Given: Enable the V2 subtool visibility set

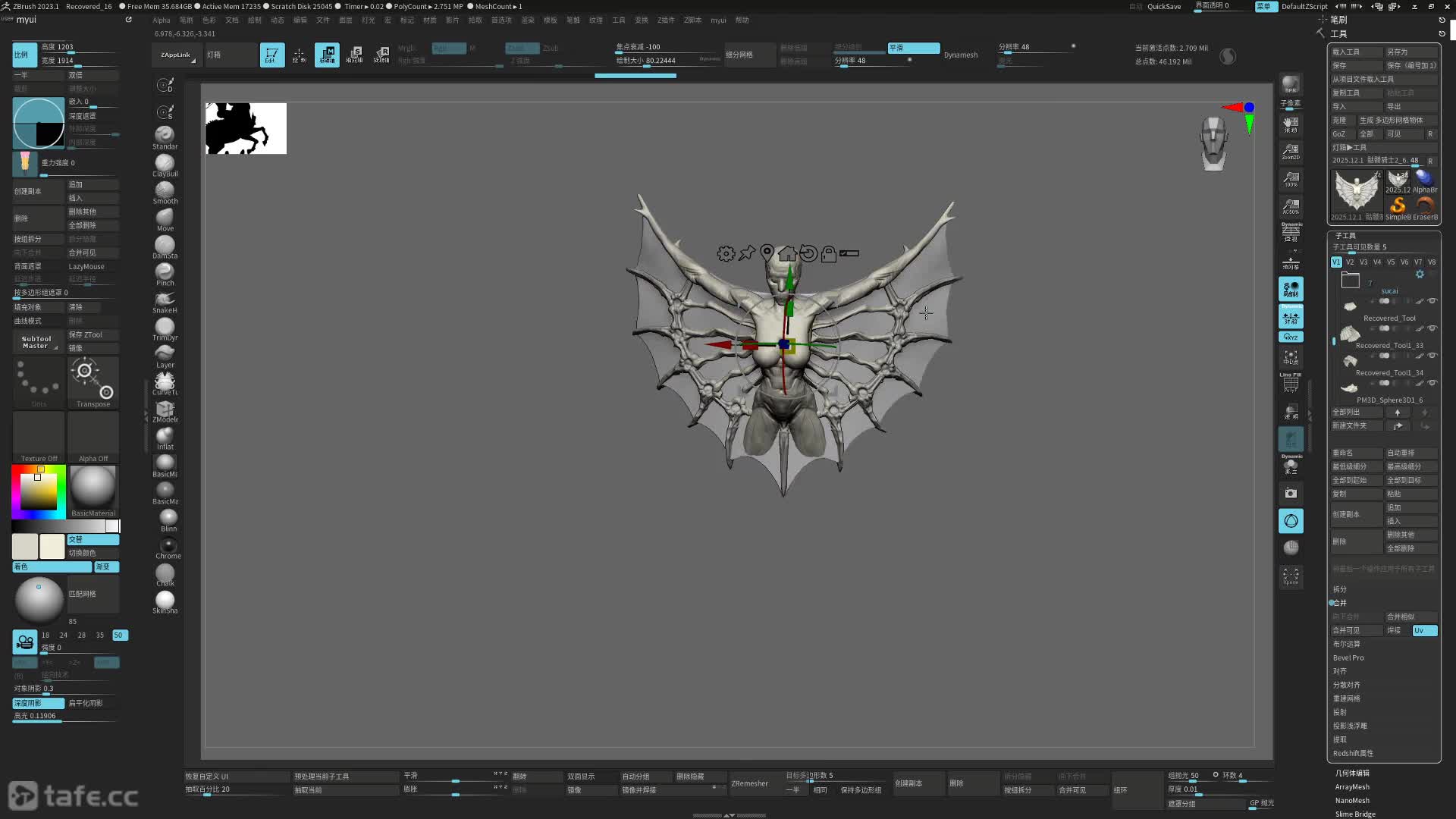Looking at the screenshot, I should 1350,262.
